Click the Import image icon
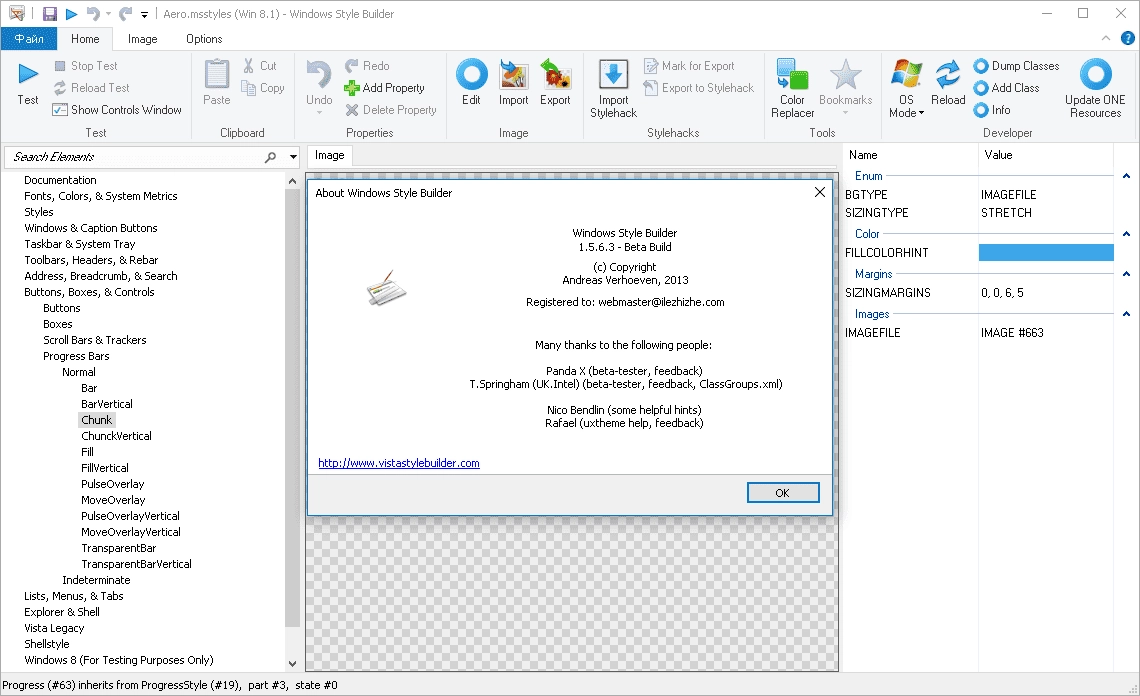 [513, 74]
